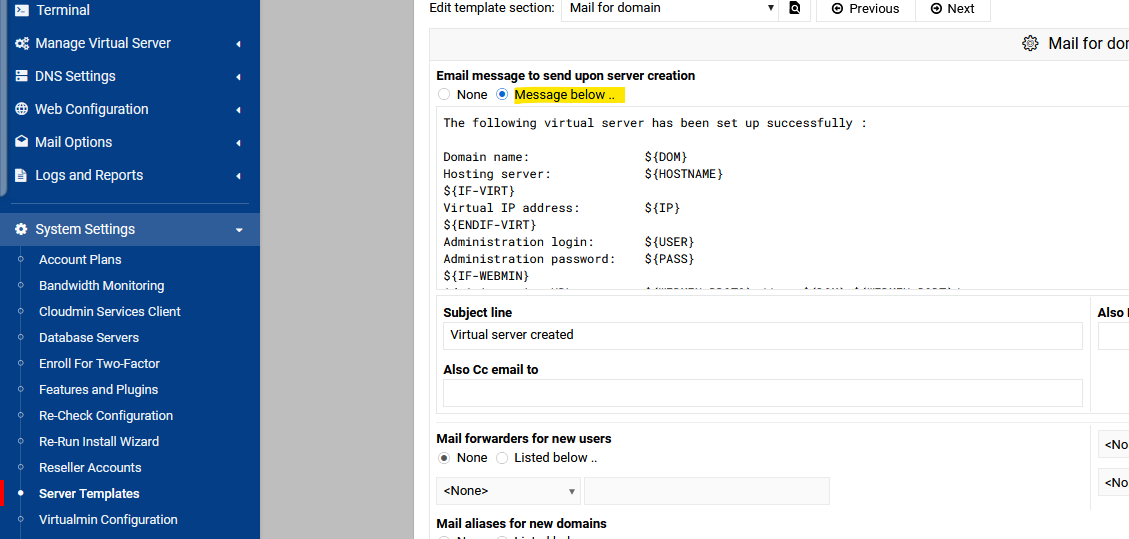Click the Subject line text field
The width and height of the screenshot is (1129, 539).
click(762, 335)
